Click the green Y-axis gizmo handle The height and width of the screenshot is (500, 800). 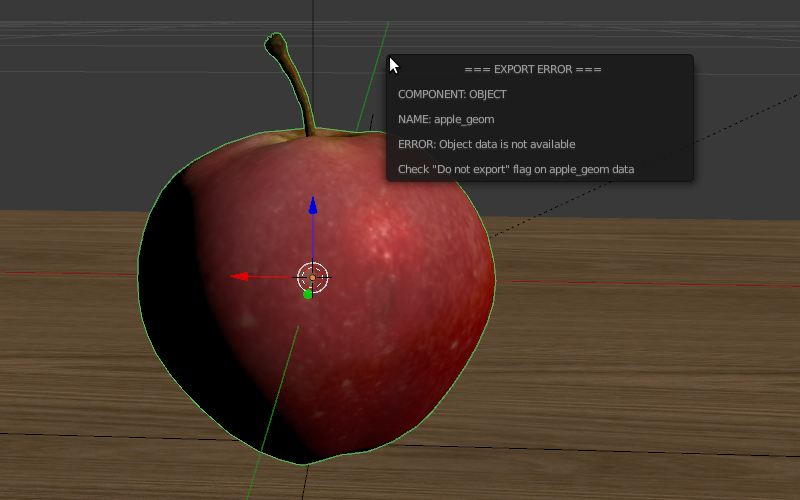tap(308, 294)
